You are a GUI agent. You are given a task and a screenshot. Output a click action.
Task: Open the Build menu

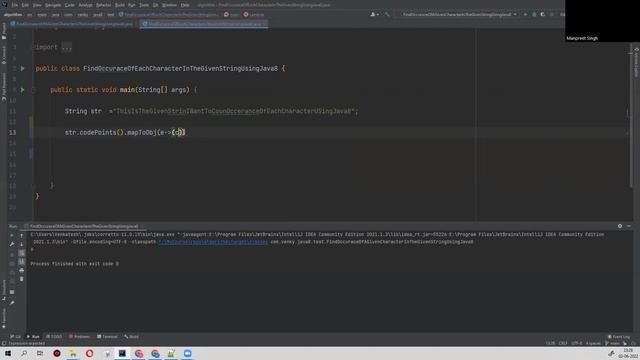[120, 5]
